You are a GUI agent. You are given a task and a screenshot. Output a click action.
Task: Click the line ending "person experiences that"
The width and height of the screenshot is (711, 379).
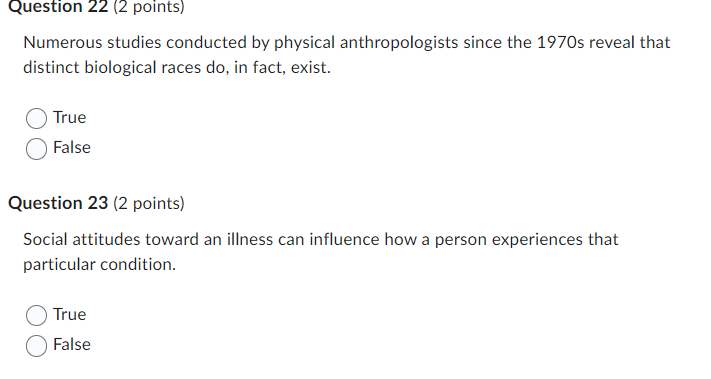(x=321, y=239)
